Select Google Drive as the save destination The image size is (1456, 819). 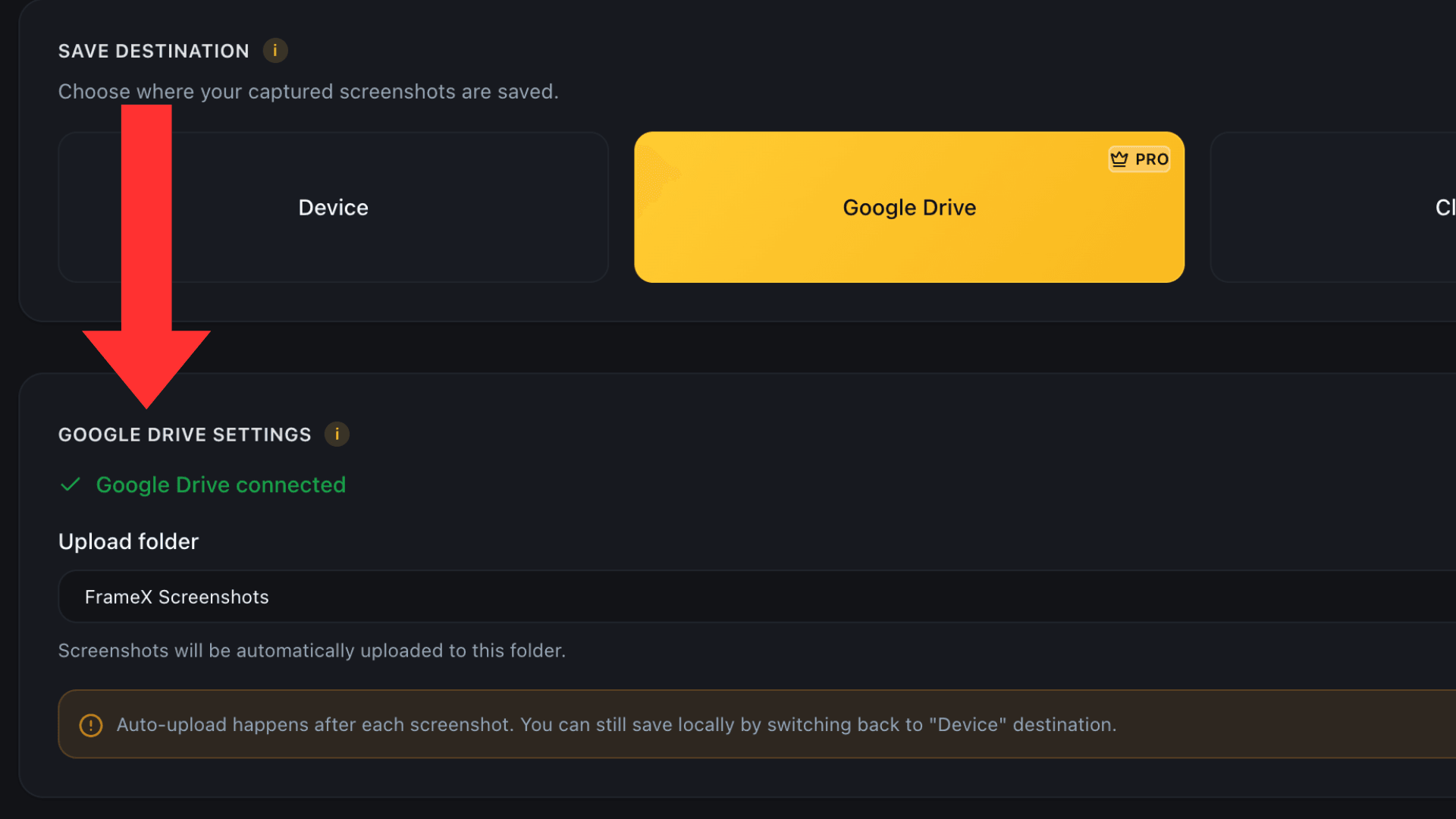[909, 207]
